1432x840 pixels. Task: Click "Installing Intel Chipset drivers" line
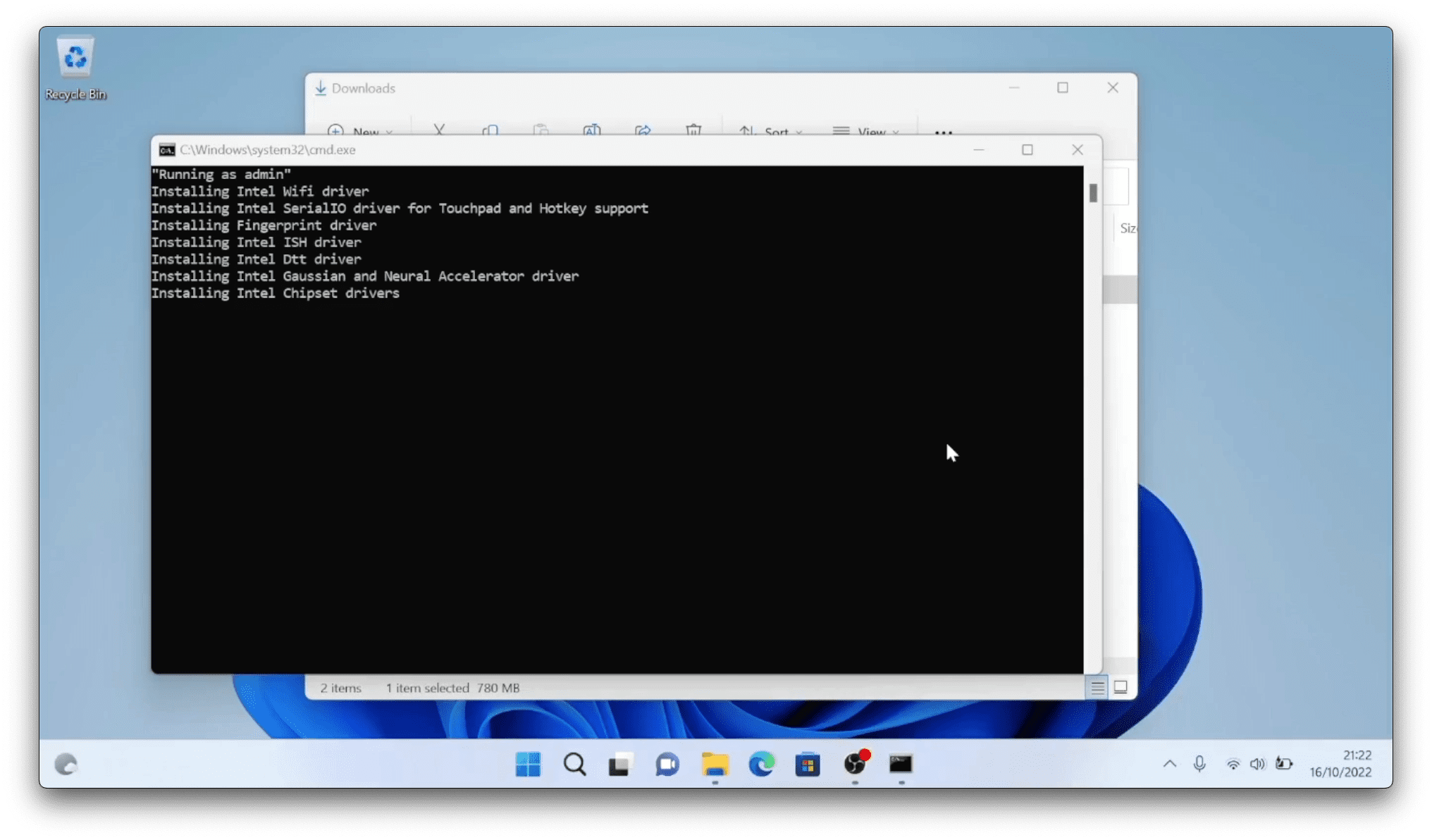coord(276,293)
